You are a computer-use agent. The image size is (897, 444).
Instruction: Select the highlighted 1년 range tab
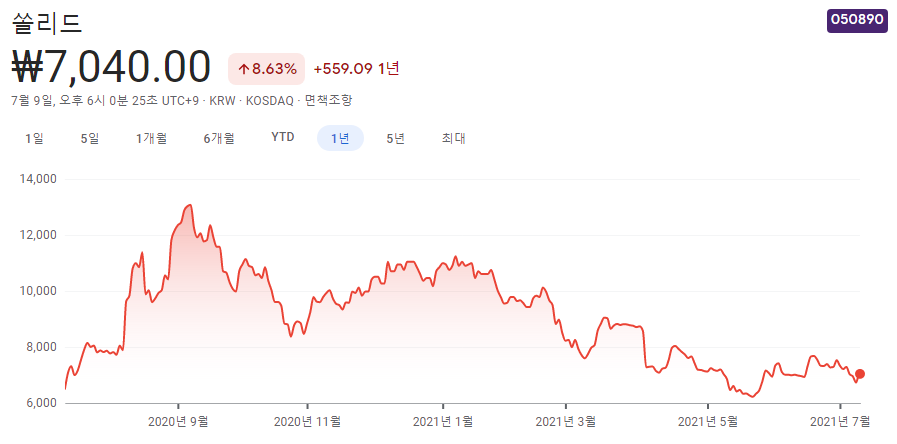tap(340, 138)
